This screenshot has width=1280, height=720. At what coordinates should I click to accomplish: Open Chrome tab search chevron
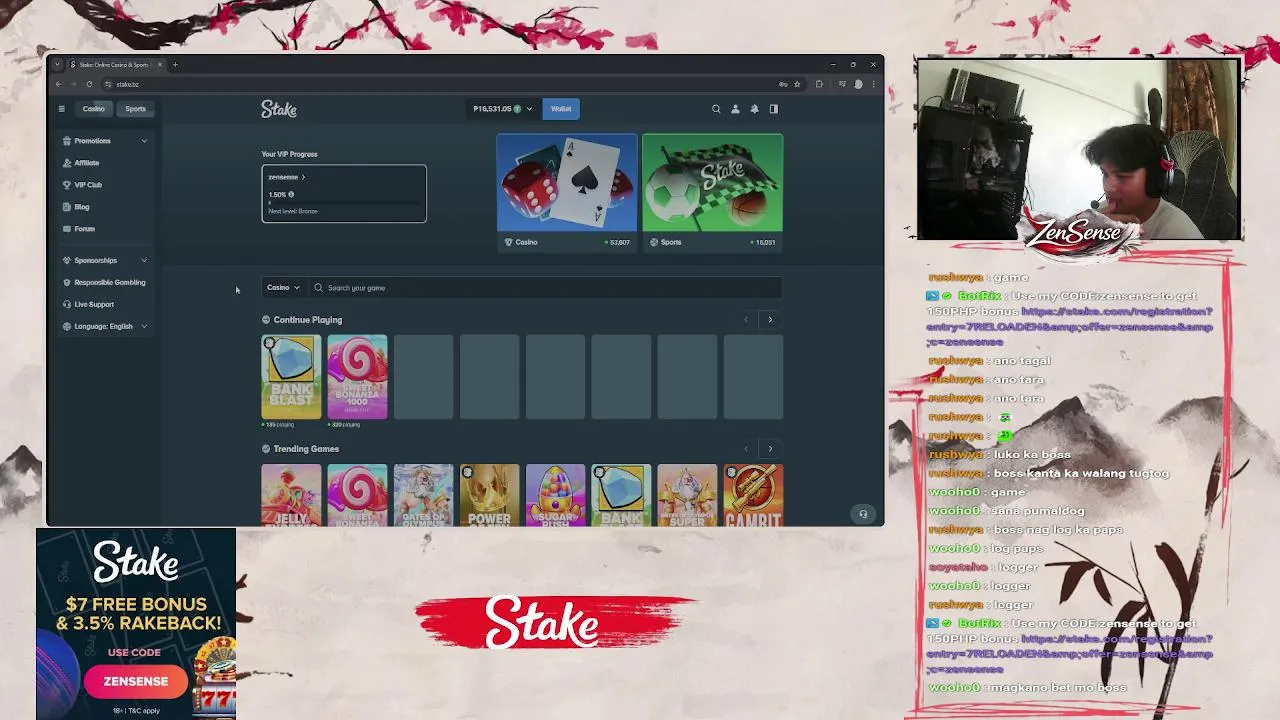57,65
